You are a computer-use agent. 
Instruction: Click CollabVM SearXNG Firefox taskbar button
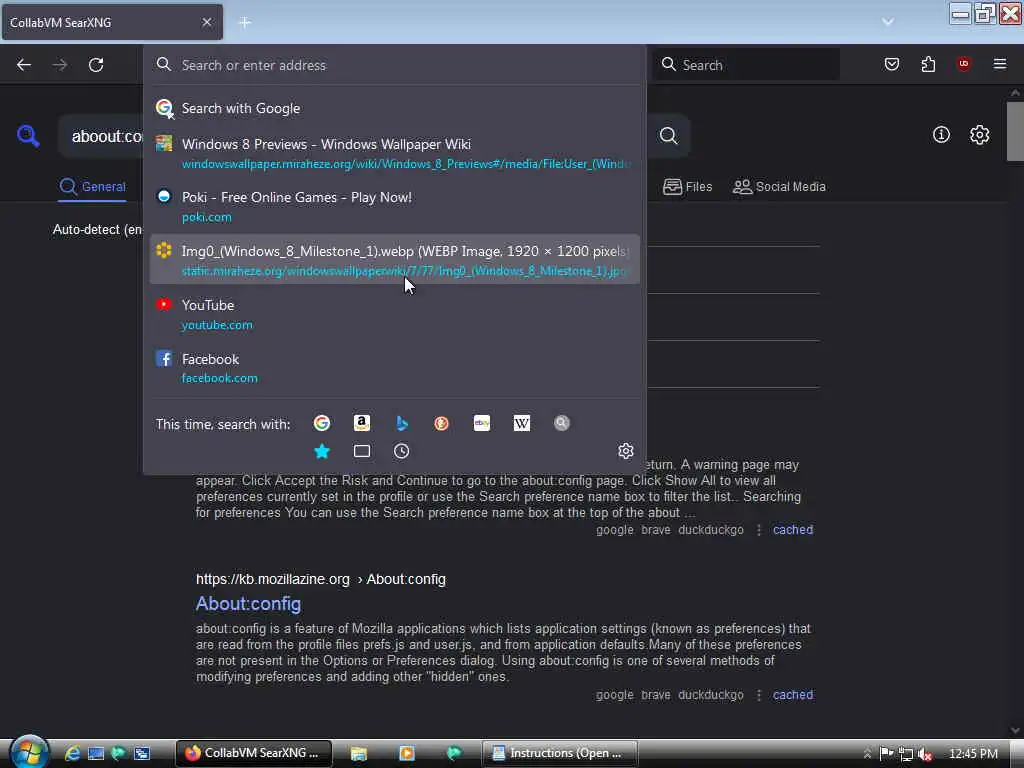[254, 753]
